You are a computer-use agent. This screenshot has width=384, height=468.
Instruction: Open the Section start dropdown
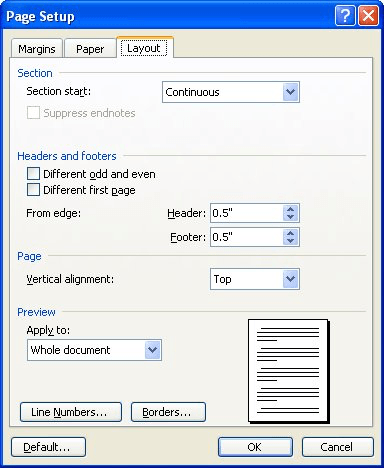231,92
